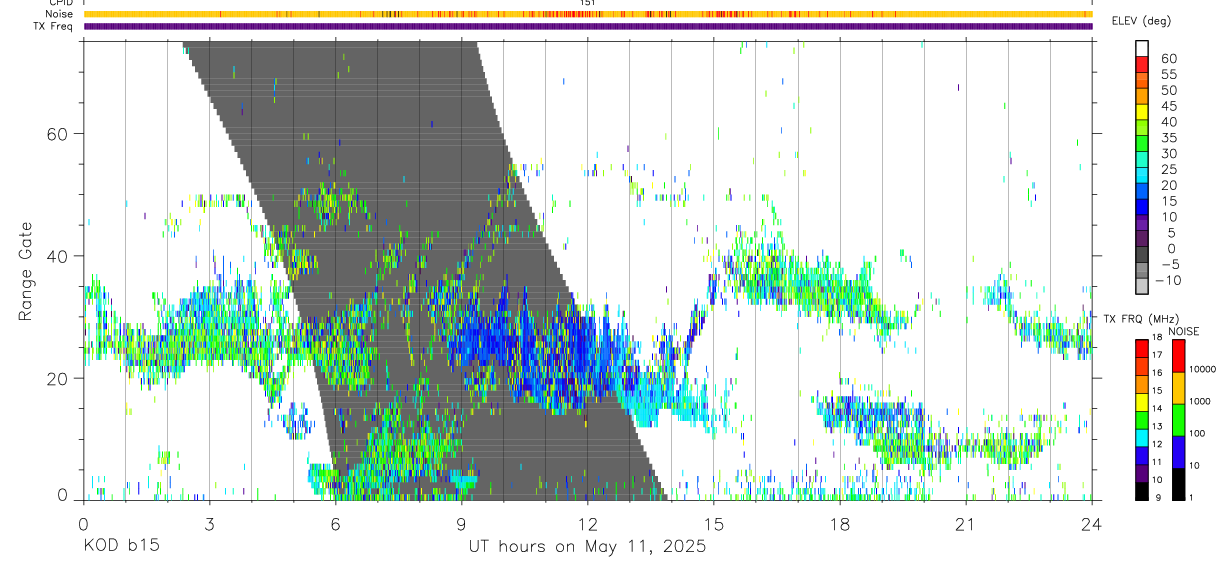Click the '10000' label in the NOISE legend
This screenshot has width=1228, height=567.
[1201, 370]
